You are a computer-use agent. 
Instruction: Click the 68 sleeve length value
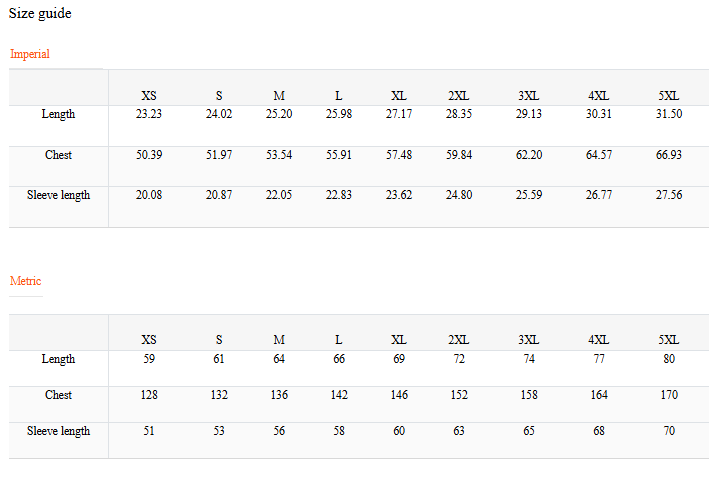599,431
